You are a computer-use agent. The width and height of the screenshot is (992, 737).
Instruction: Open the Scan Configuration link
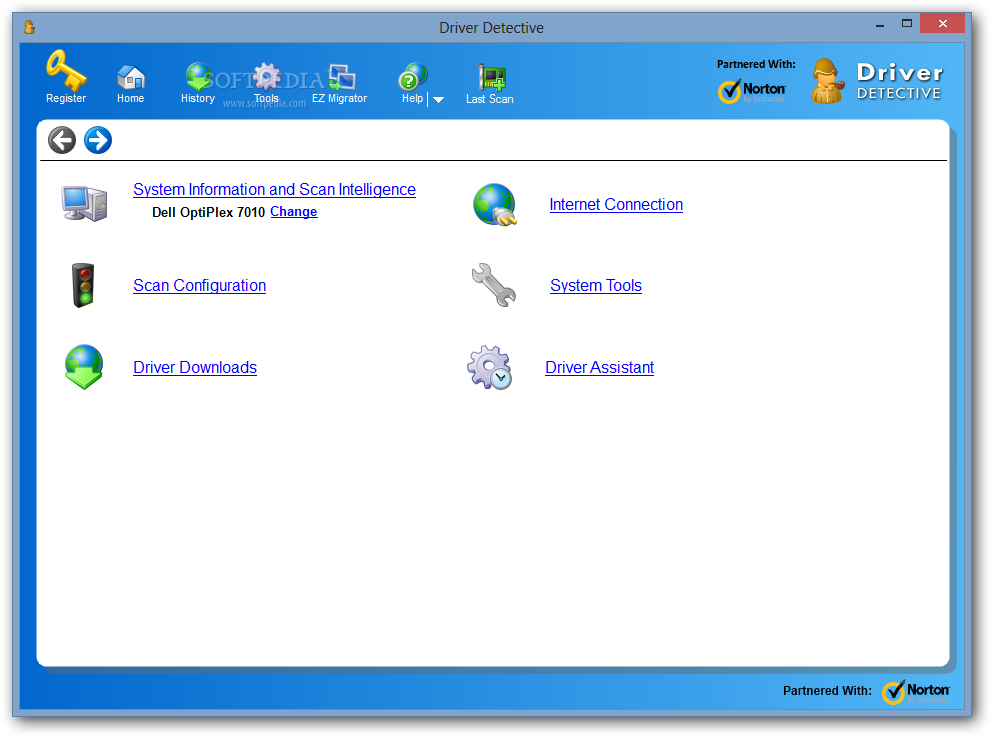(x=199, y=285)
